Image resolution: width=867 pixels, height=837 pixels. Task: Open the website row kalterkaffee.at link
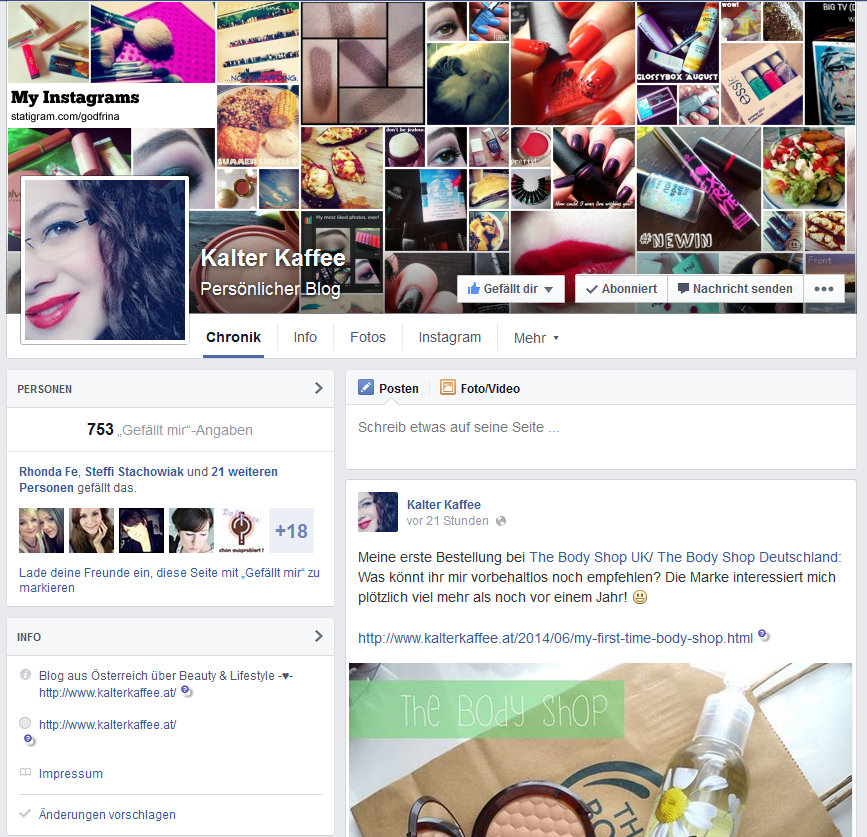(x=107, y=724)
